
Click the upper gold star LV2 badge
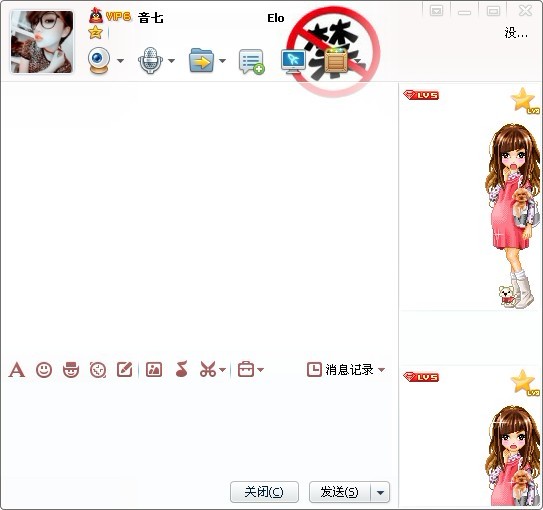[x=525, y=100]
